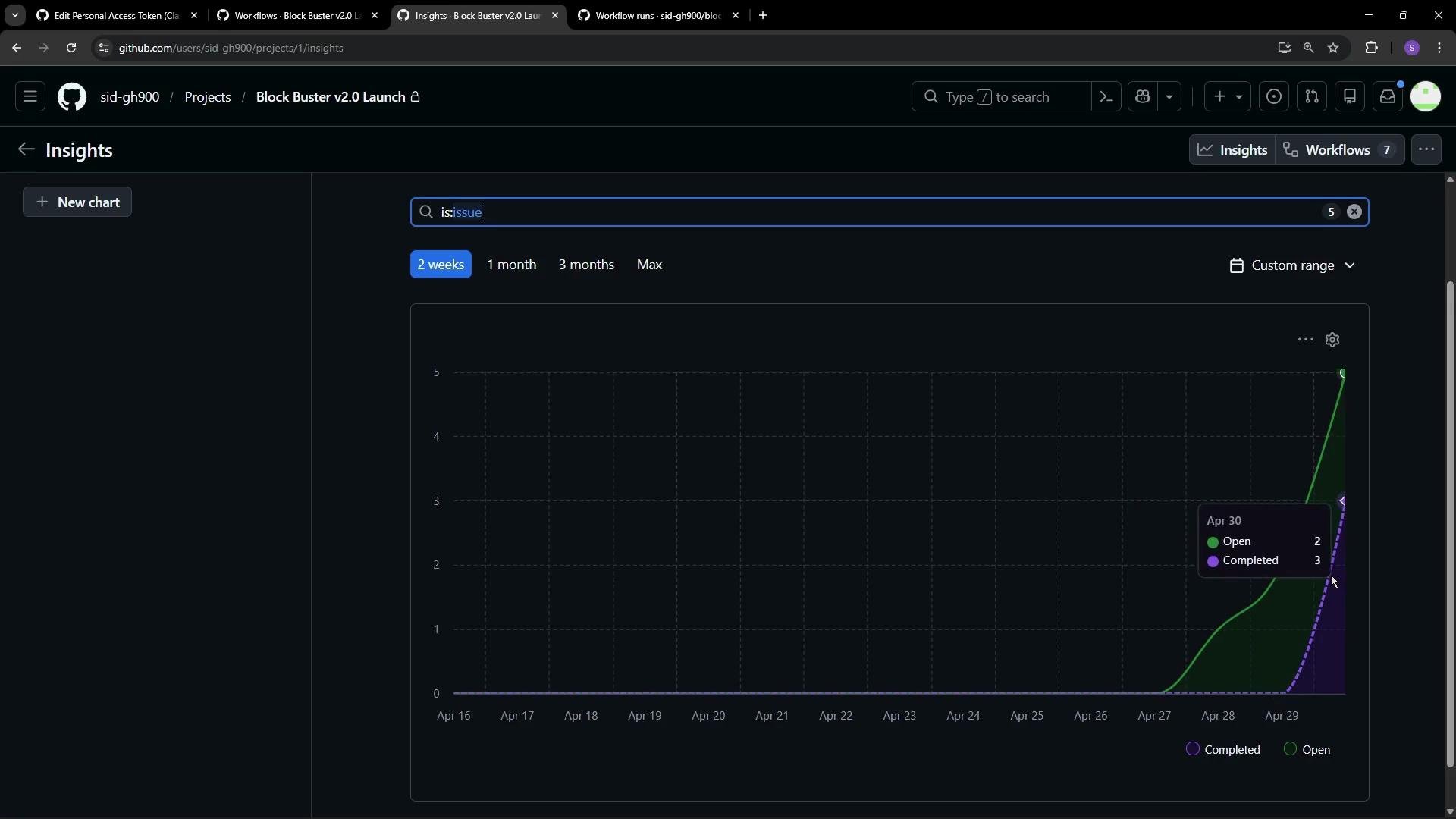Open a new browser tab
Viewport: 1456px width, 819px height.
tap(763, 15)
